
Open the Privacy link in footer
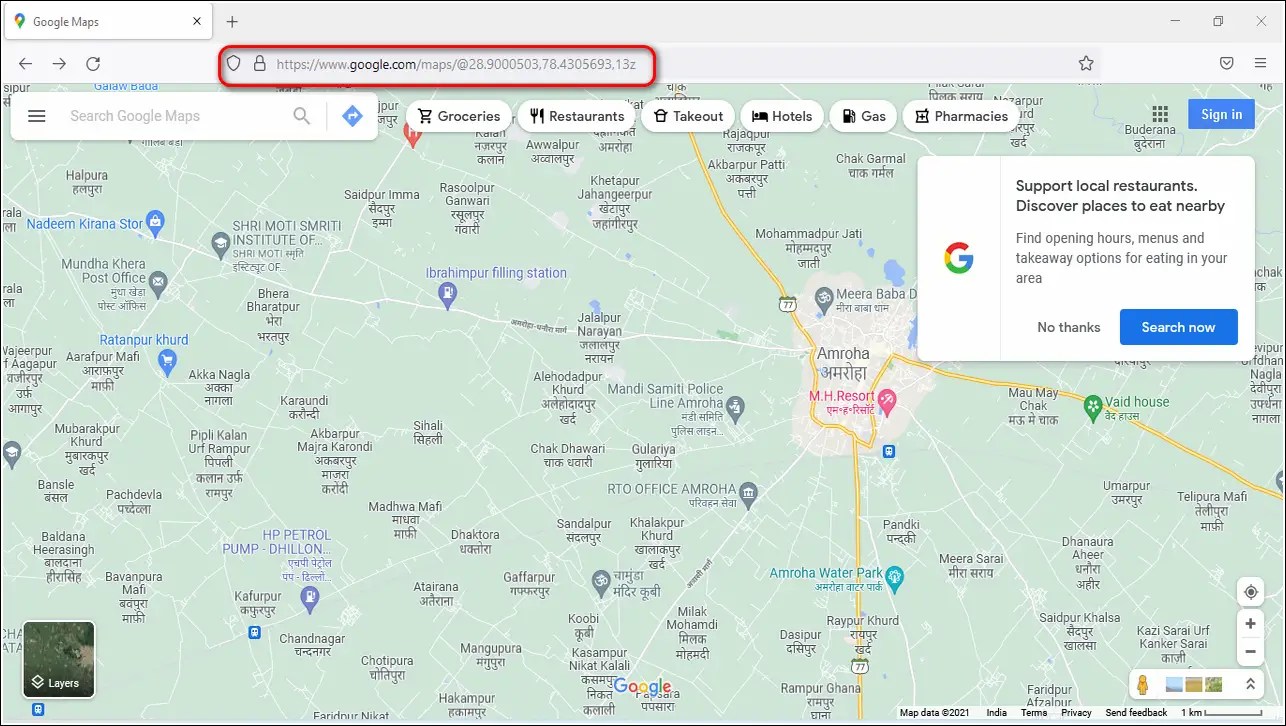pos(1076,713)
